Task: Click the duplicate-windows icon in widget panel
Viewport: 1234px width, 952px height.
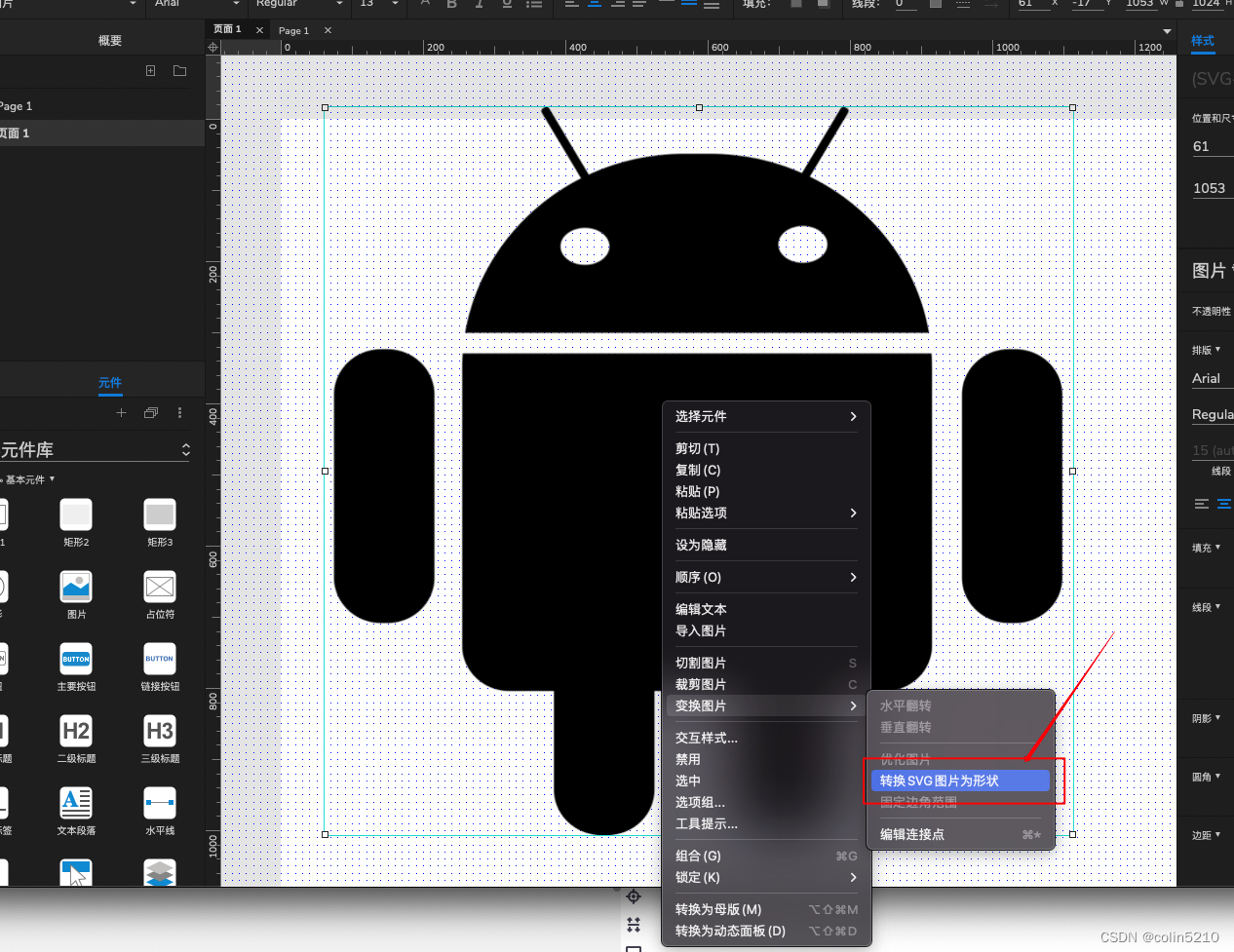Action: click(x=150, y=413)
